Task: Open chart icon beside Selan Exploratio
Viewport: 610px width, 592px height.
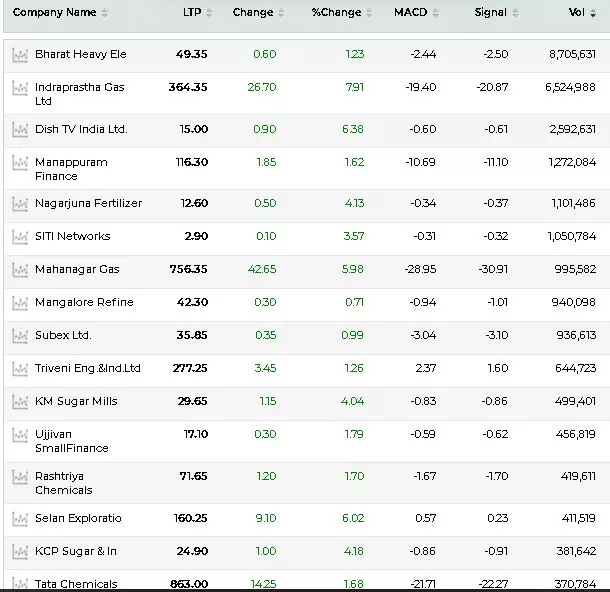Action: pos(19,519)
